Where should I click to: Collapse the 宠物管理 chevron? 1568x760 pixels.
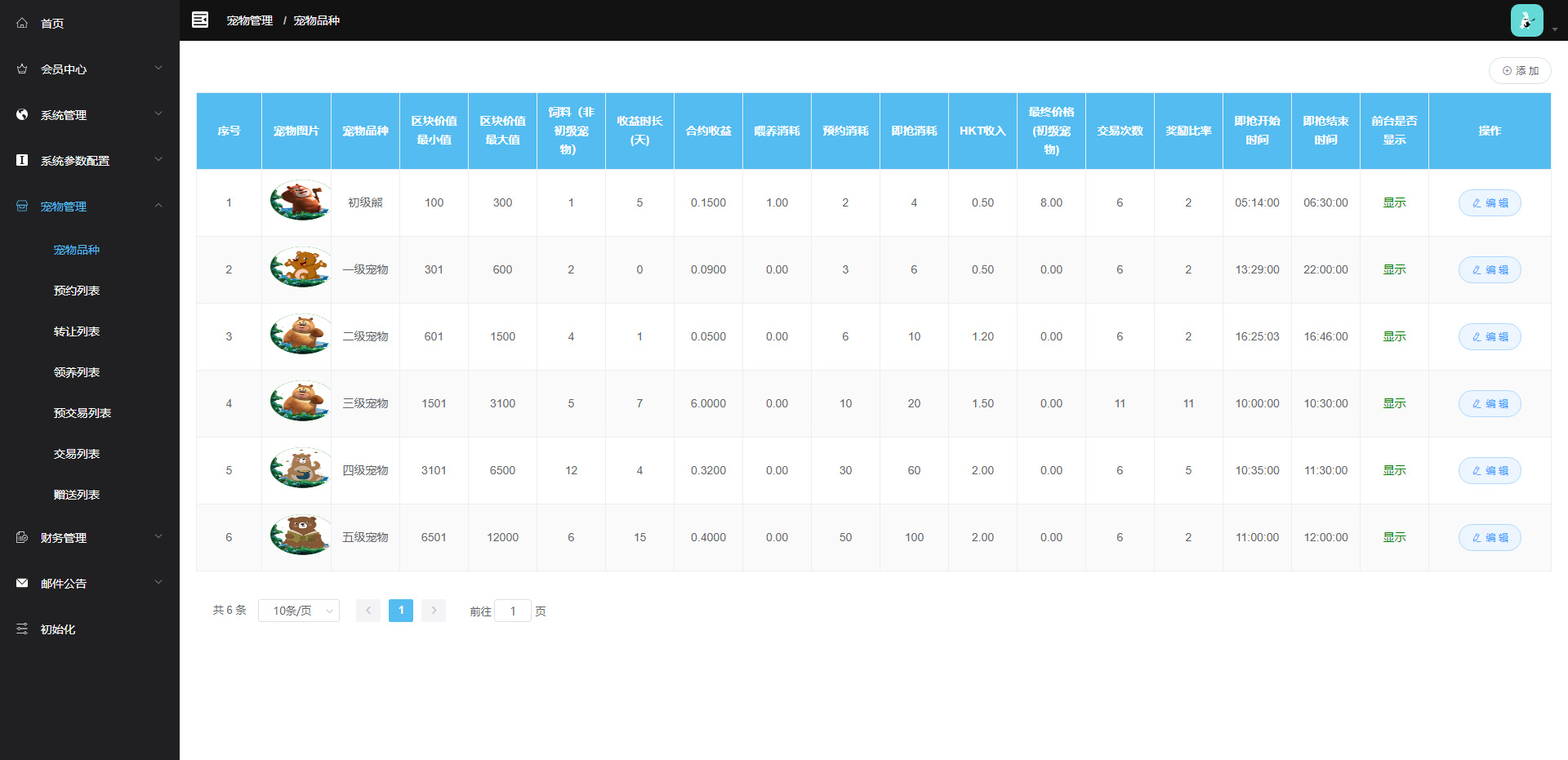coord(158,205)
